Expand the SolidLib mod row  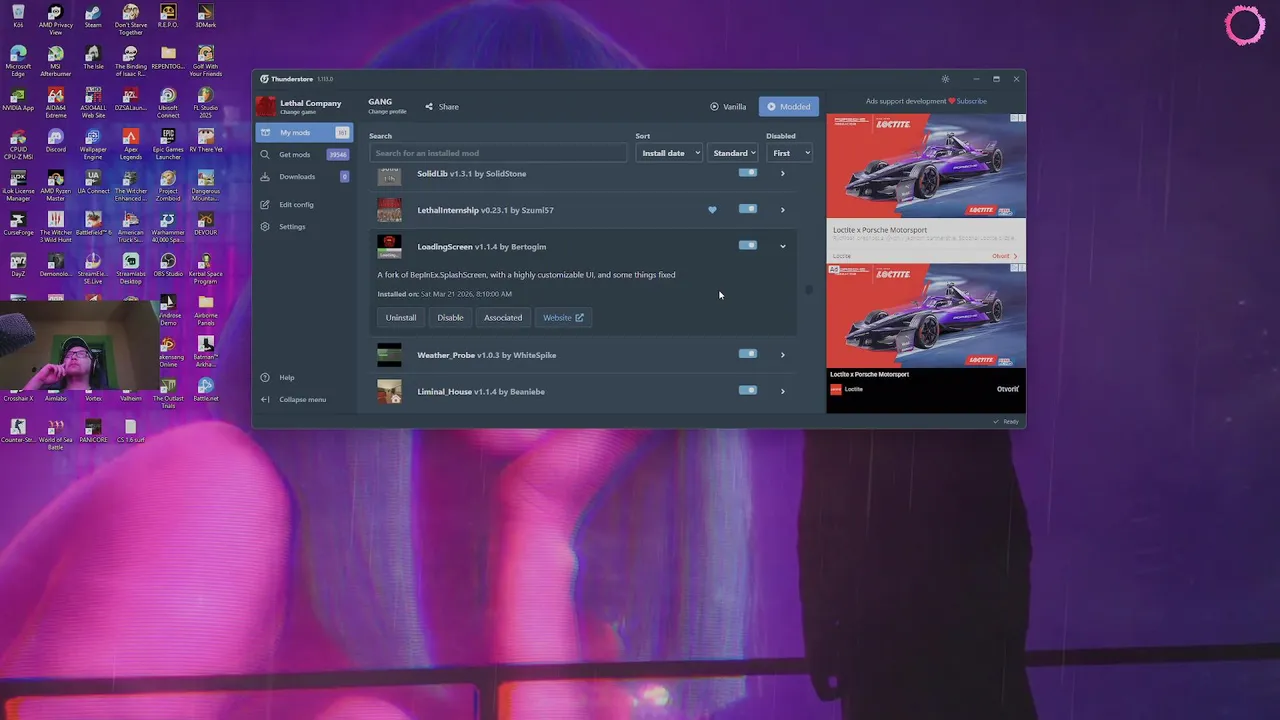point(782,173)
